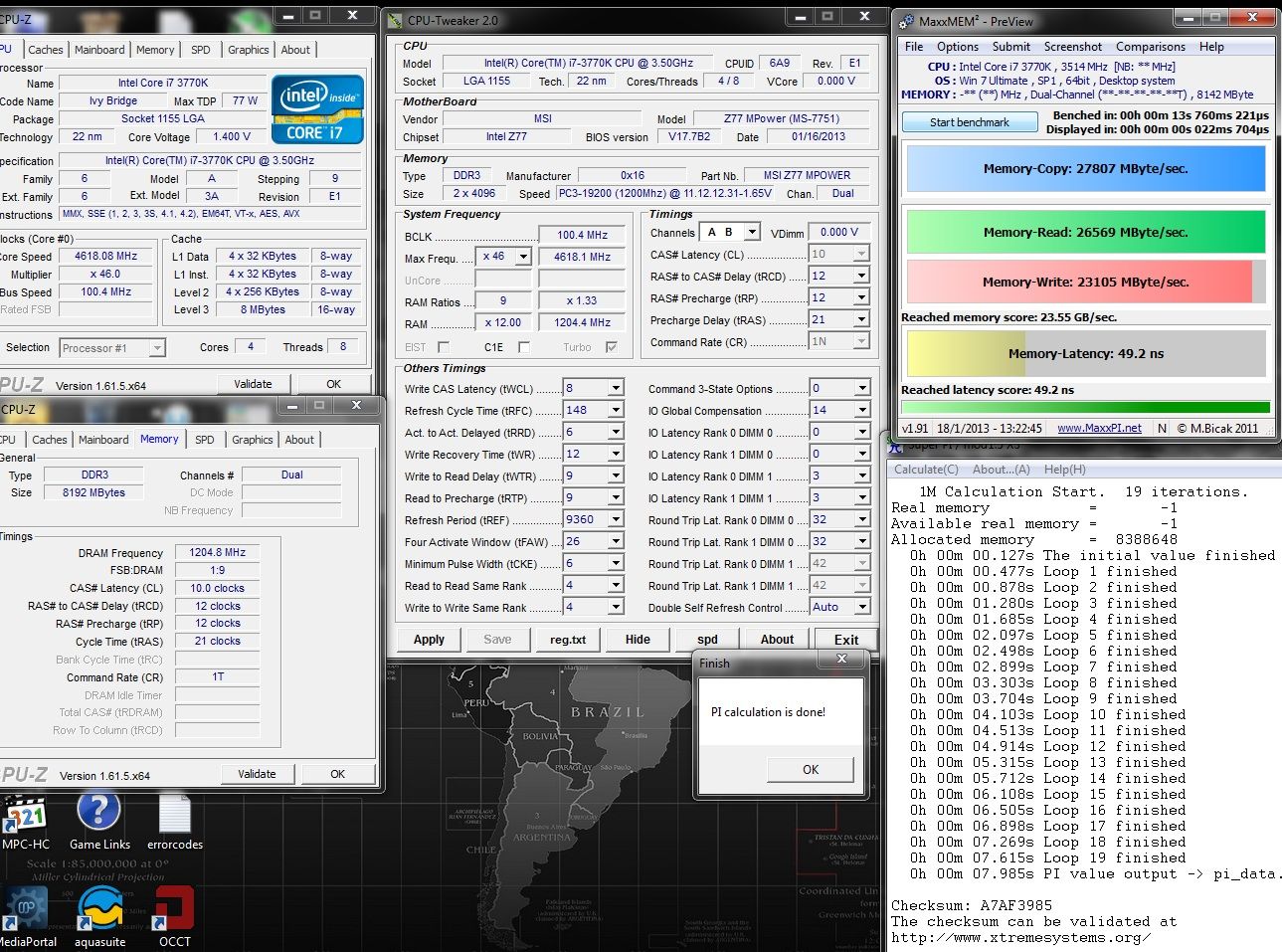
Task: Click the Start benchmark button
Action: coord(969,122)
